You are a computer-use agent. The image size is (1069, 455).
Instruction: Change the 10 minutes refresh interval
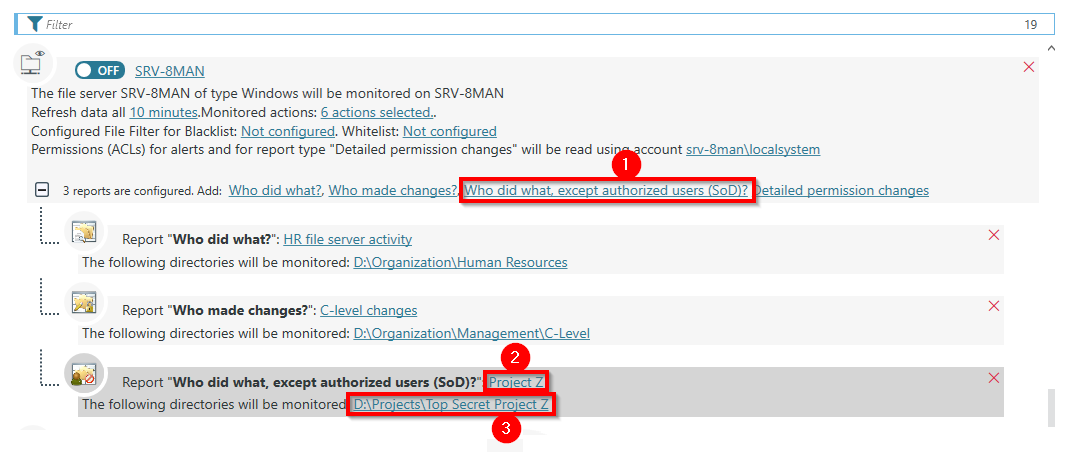[163, 112]
